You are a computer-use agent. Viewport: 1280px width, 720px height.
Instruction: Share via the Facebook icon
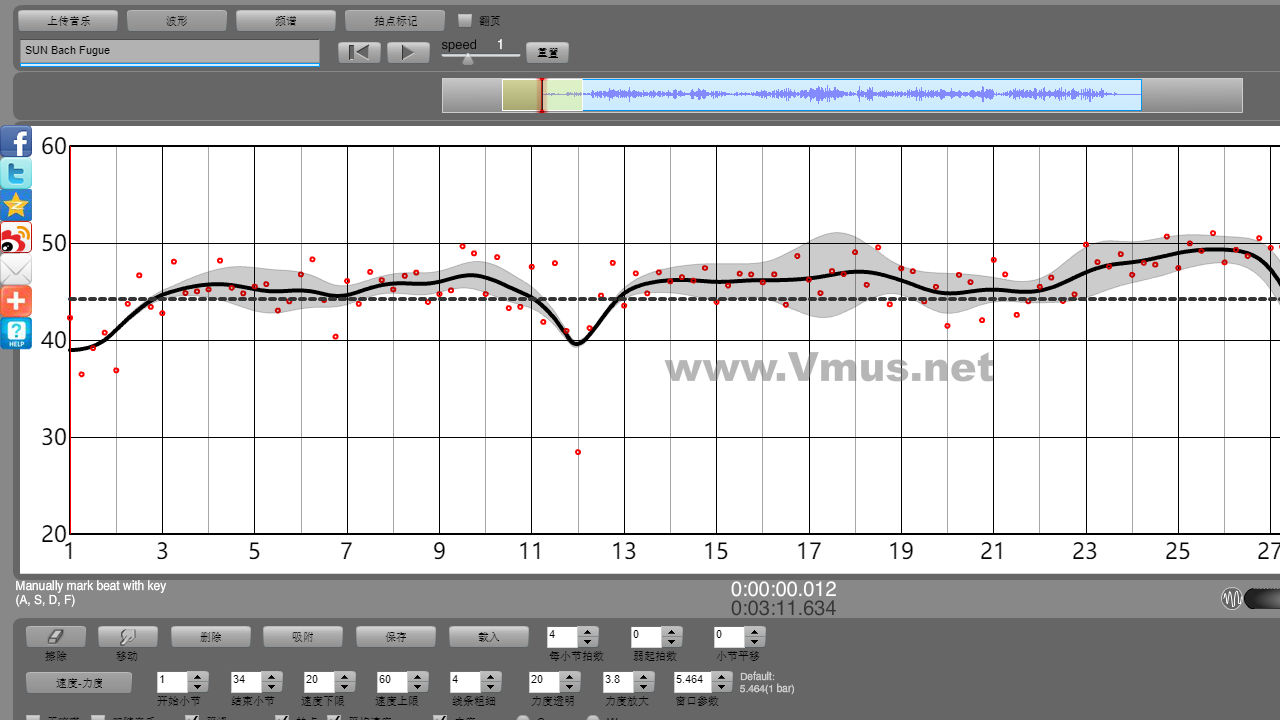pos(16,142)
